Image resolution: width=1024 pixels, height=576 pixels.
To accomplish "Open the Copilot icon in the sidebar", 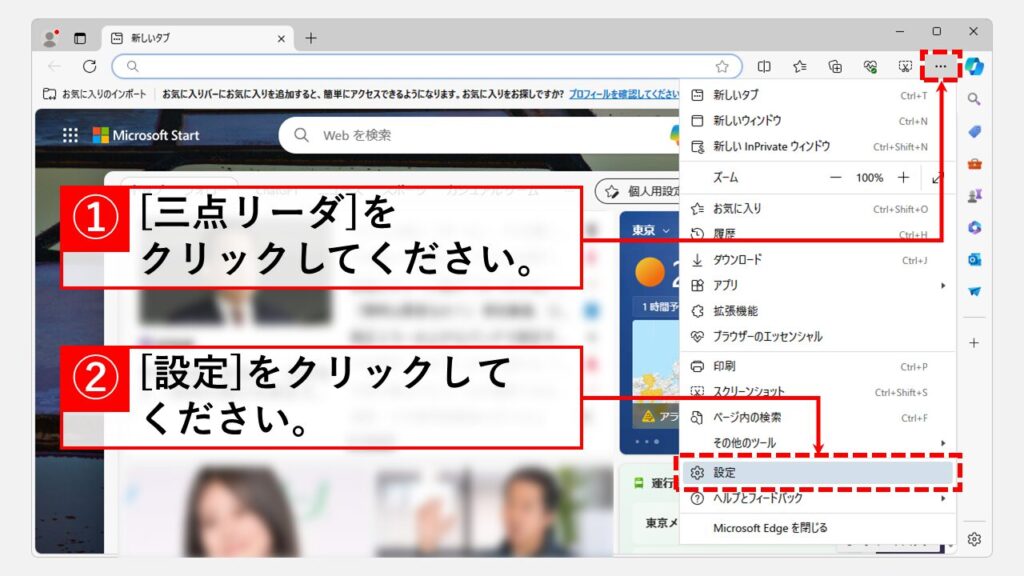I will point(974,66).
